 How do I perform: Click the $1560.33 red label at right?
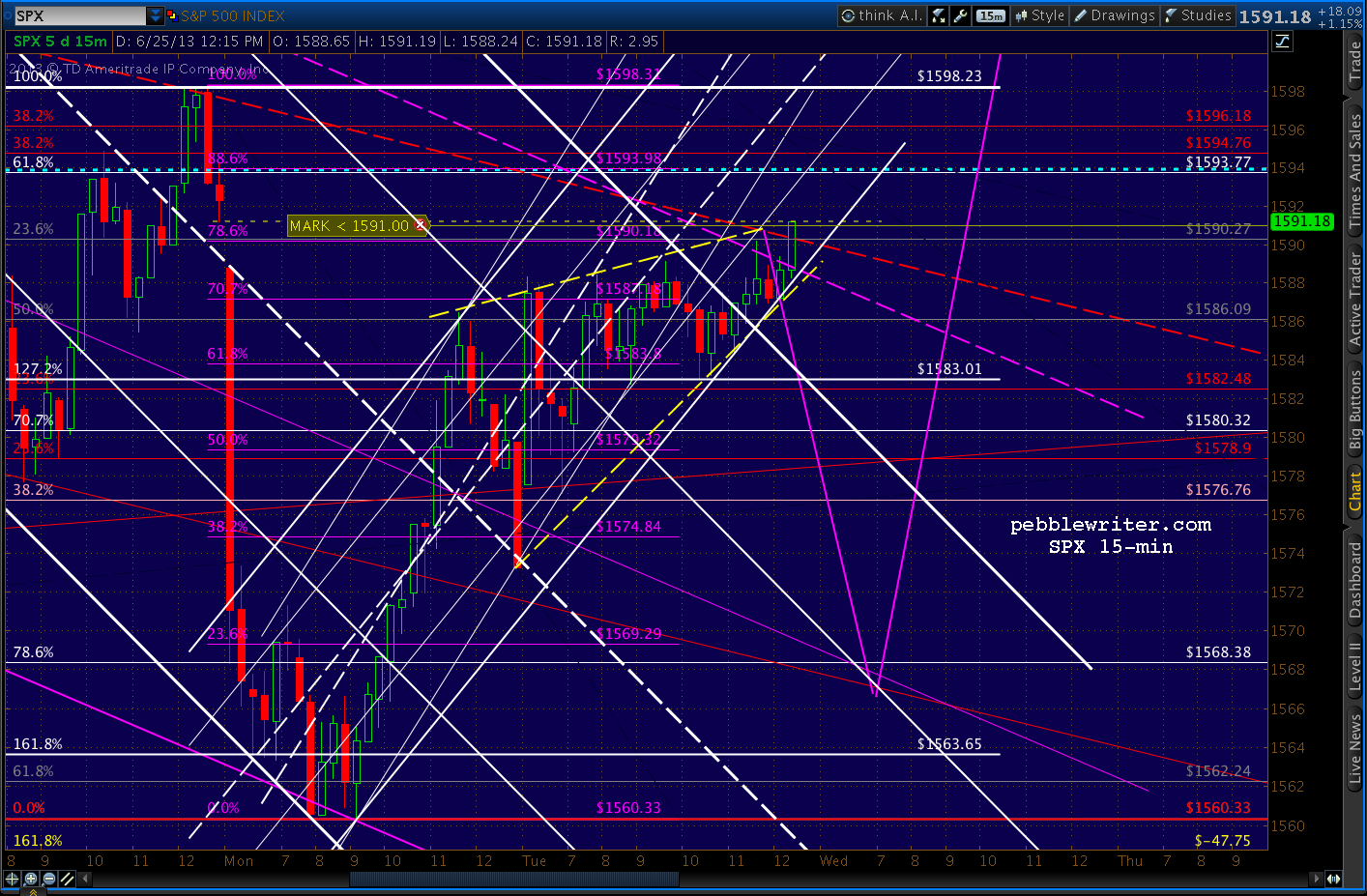[1219, 808]
